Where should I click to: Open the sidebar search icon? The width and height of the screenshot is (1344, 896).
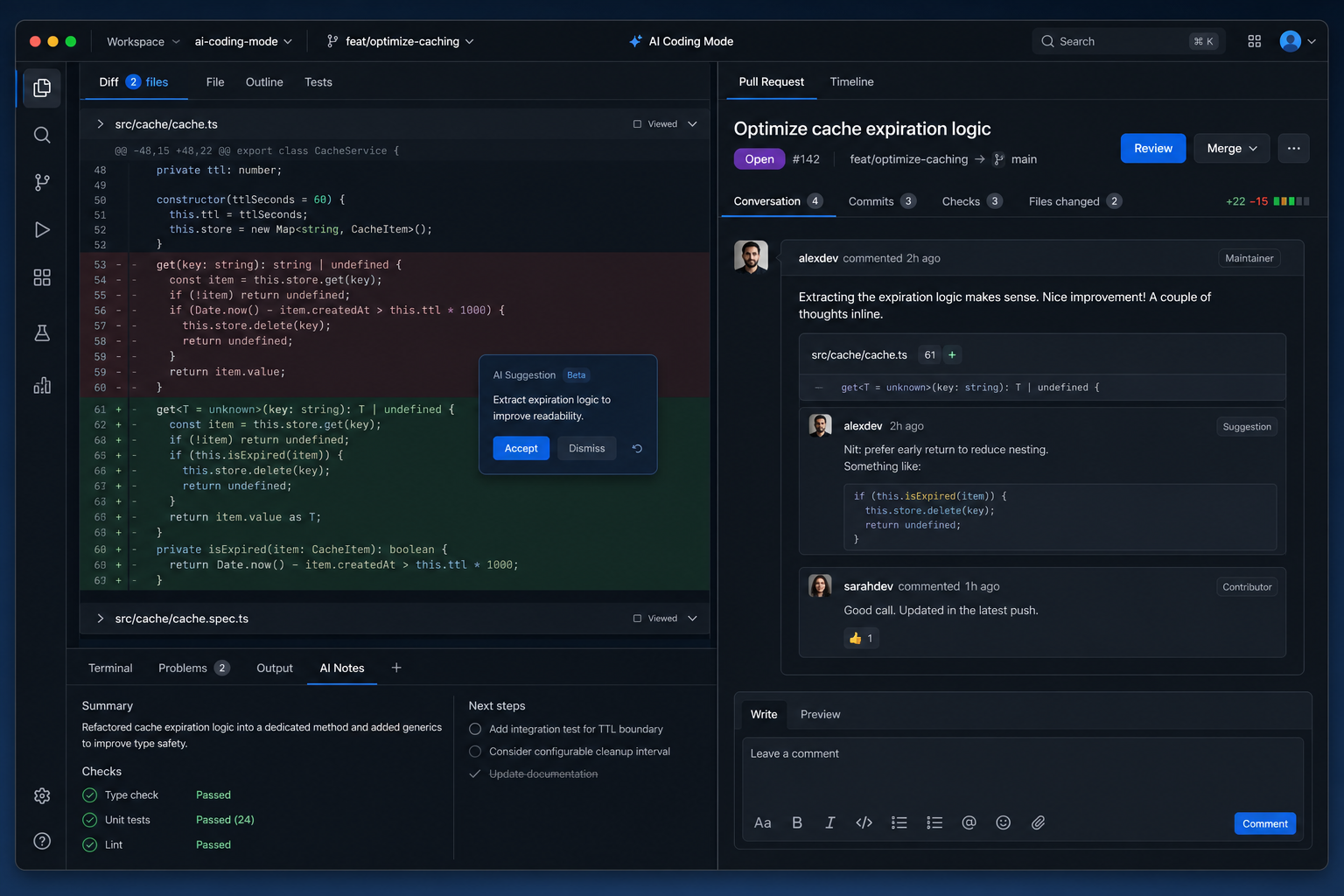click(42, 135)
